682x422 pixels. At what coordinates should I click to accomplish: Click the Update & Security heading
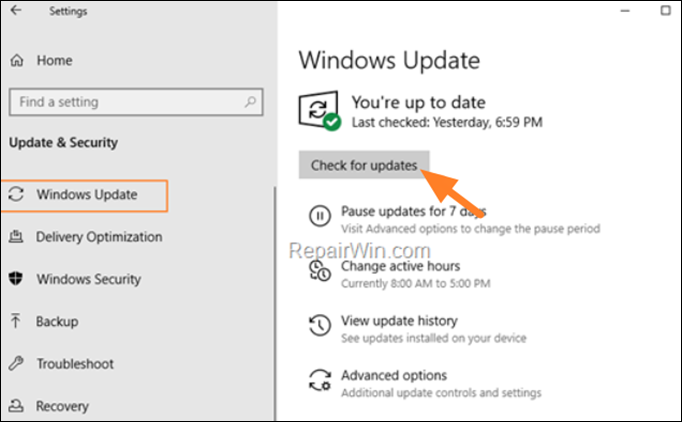click(64, 142)
